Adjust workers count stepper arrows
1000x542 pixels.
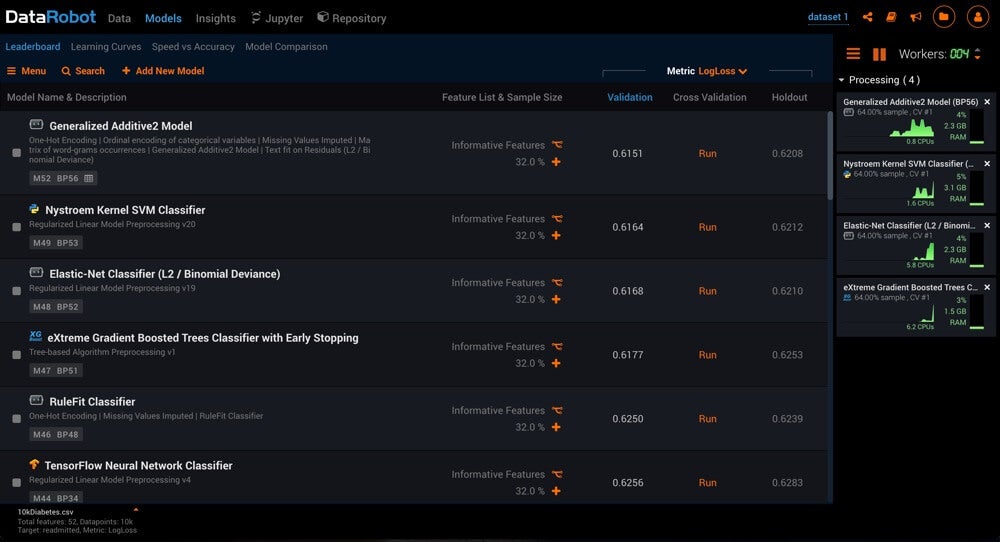(x=977, y=54)
